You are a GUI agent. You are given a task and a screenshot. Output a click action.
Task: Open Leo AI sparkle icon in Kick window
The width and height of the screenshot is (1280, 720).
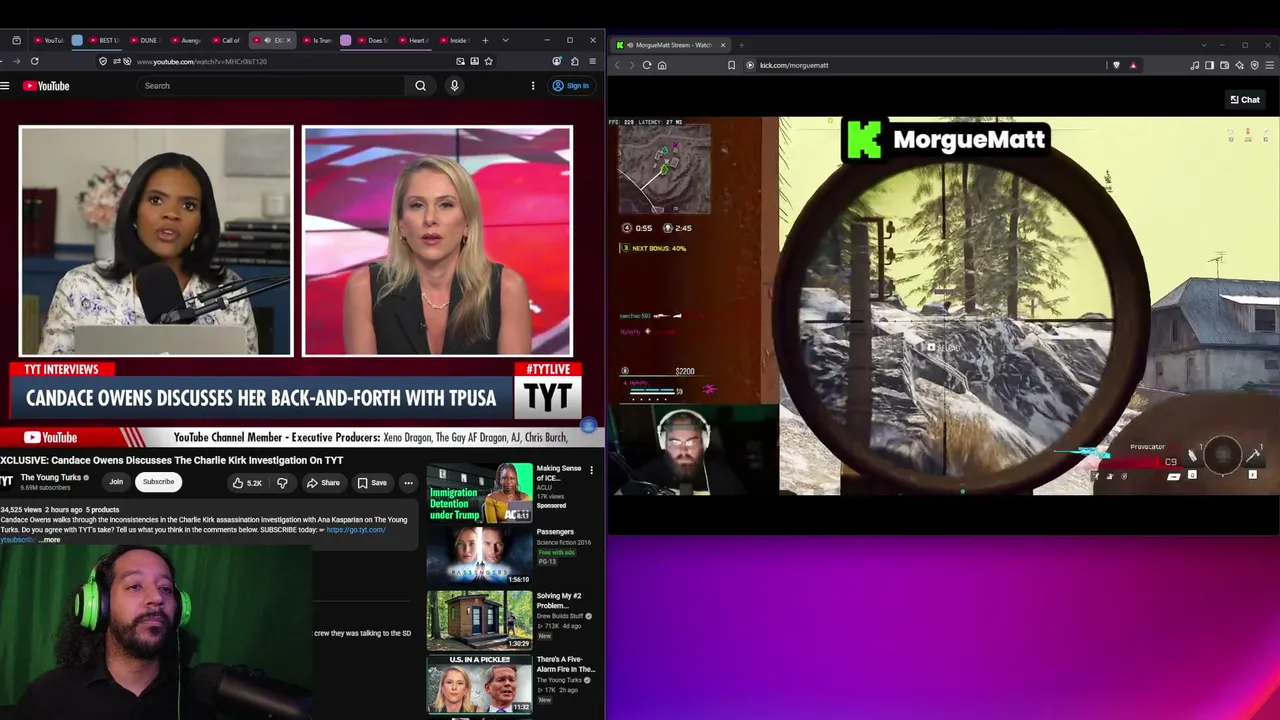(1239, 65)
